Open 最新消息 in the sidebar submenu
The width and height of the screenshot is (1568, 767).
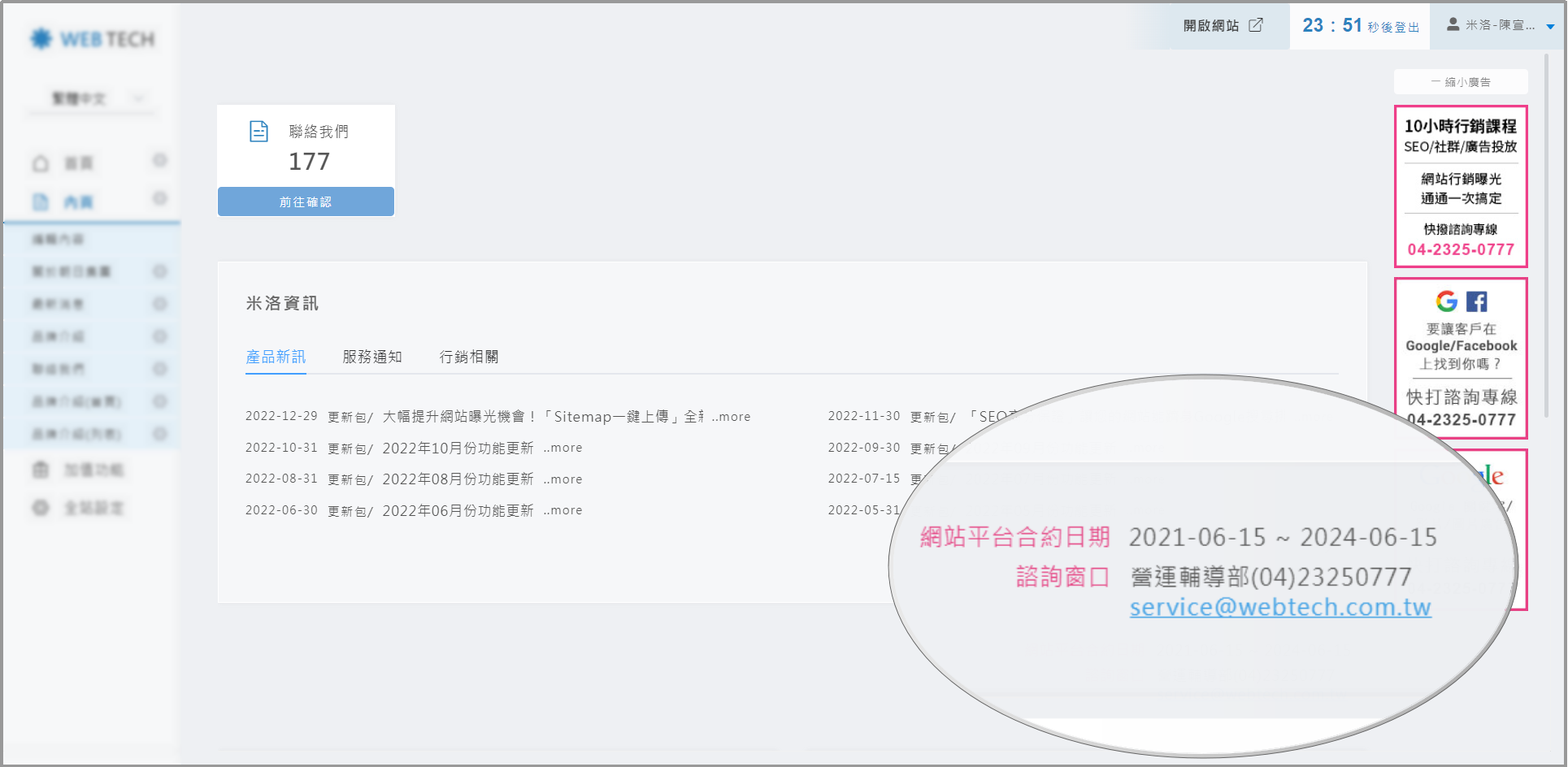[58, 304]
